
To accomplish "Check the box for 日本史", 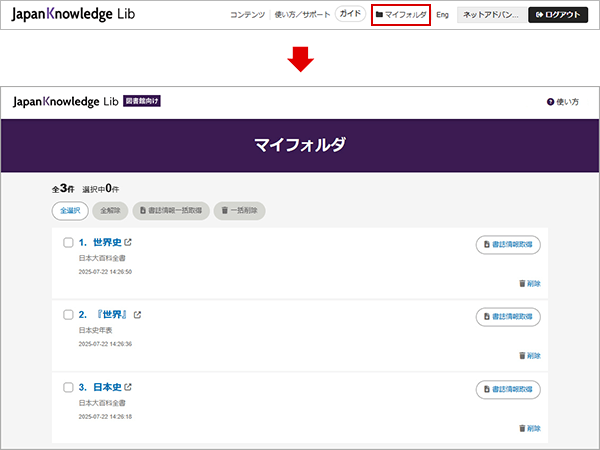I will [x=68, y=387].
